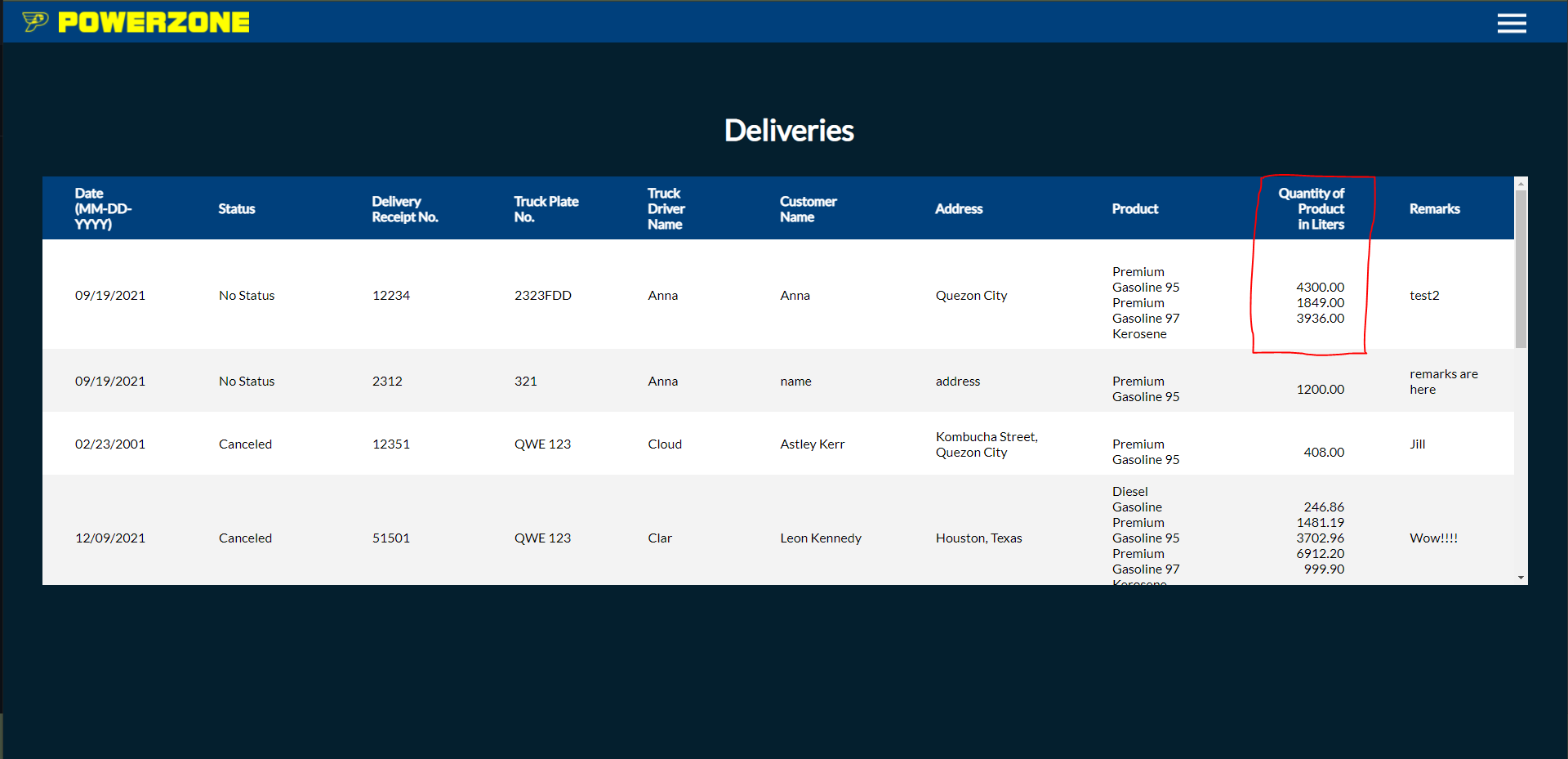
Task: Click the Address column header
Action: pyautogui.click(x=959, y=209)
